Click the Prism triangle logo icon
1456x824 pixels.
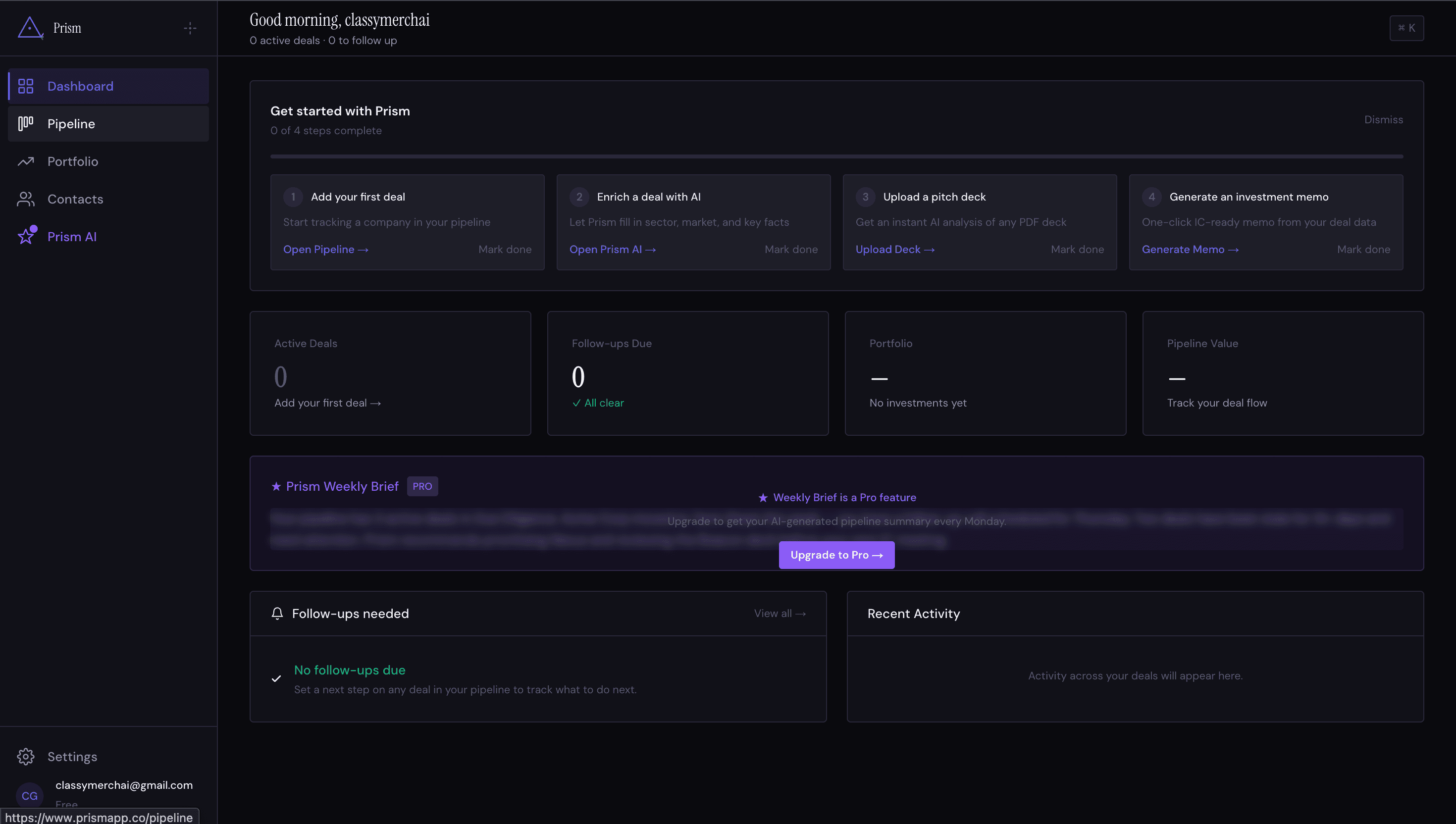(x=30, y=28)
